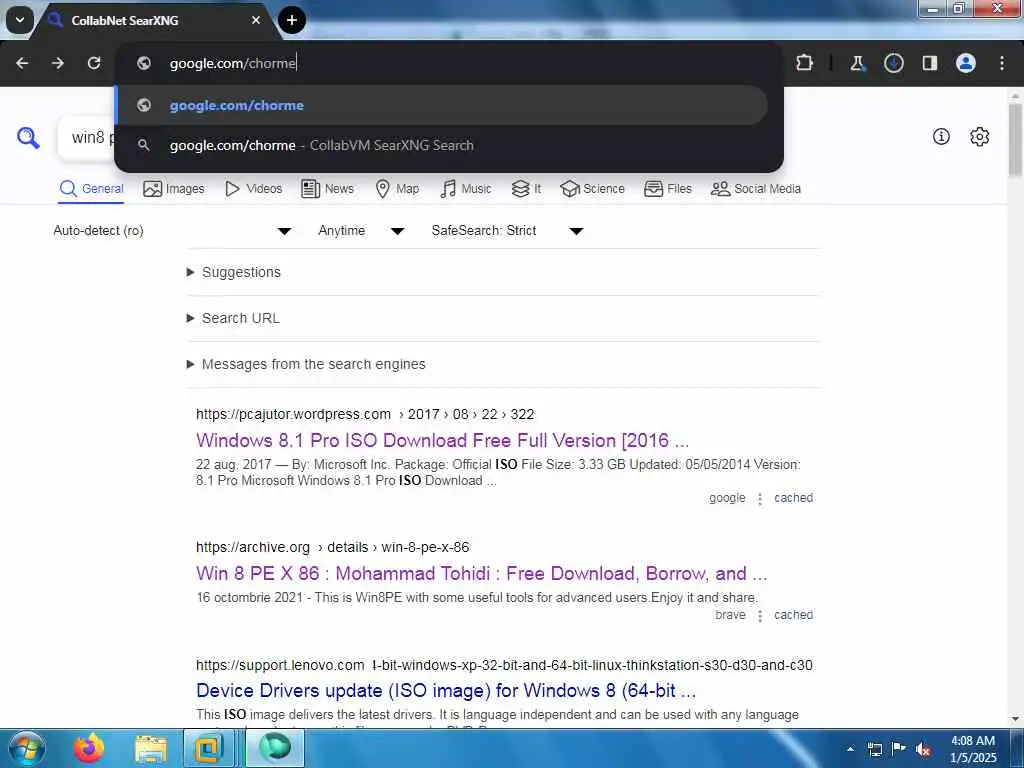Open cached link for archive.org result

tap(793, 615)
